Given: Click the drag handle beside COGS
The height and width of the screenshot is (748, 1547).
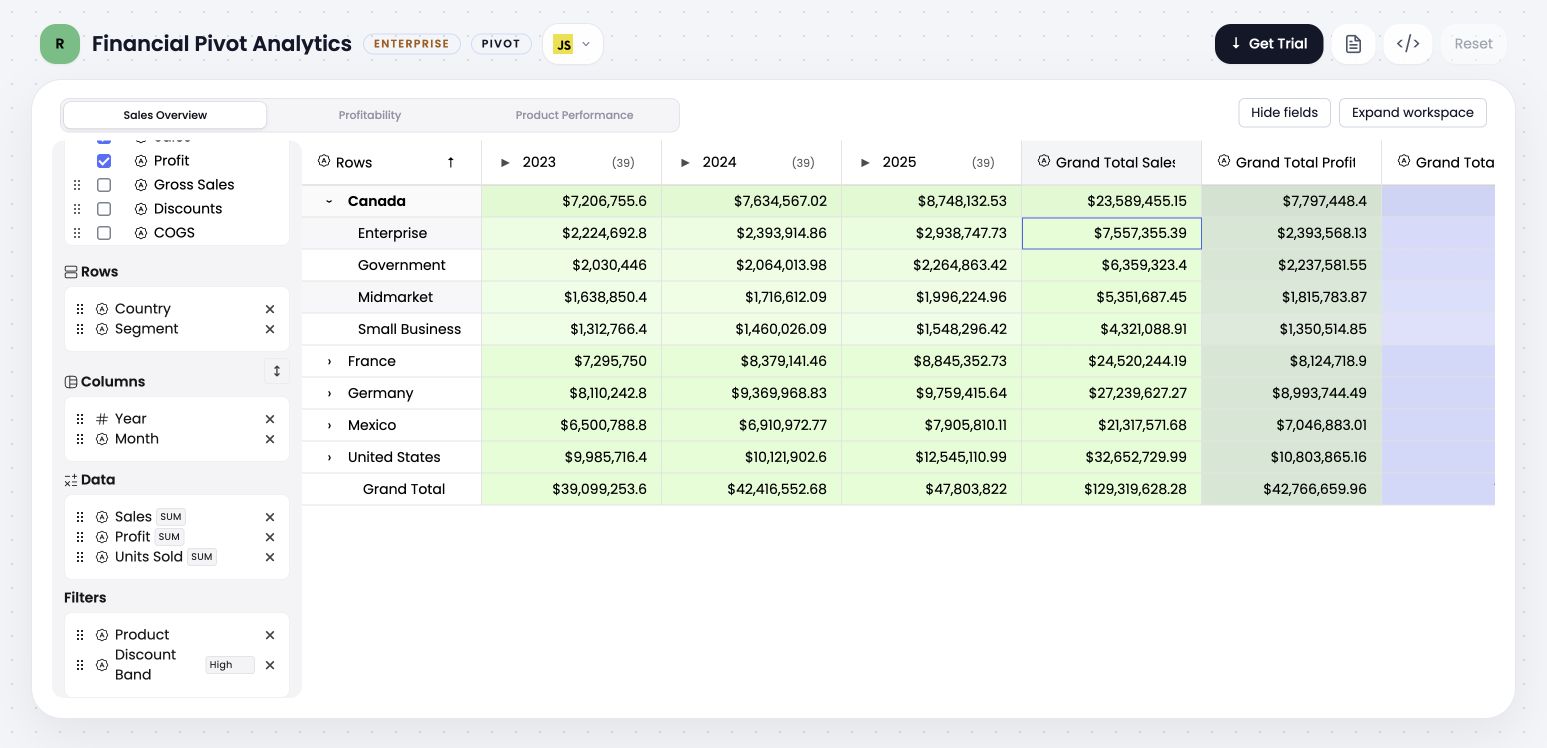Looking at the screenshot, I should tap(77, 233).
